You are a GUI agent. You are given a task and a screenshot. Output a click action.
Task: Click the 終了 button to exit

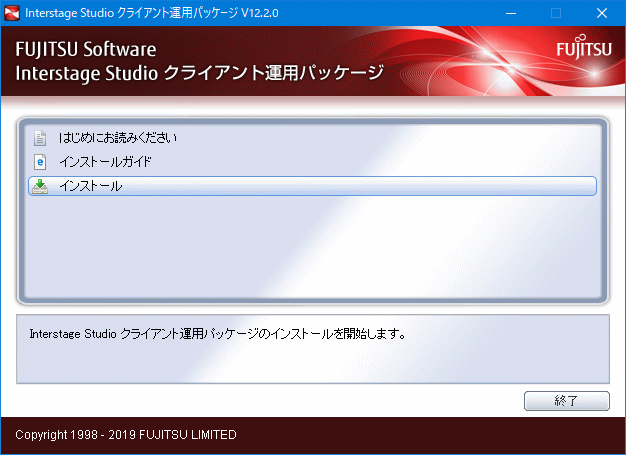pyautogui.click(x=567, y=401)
